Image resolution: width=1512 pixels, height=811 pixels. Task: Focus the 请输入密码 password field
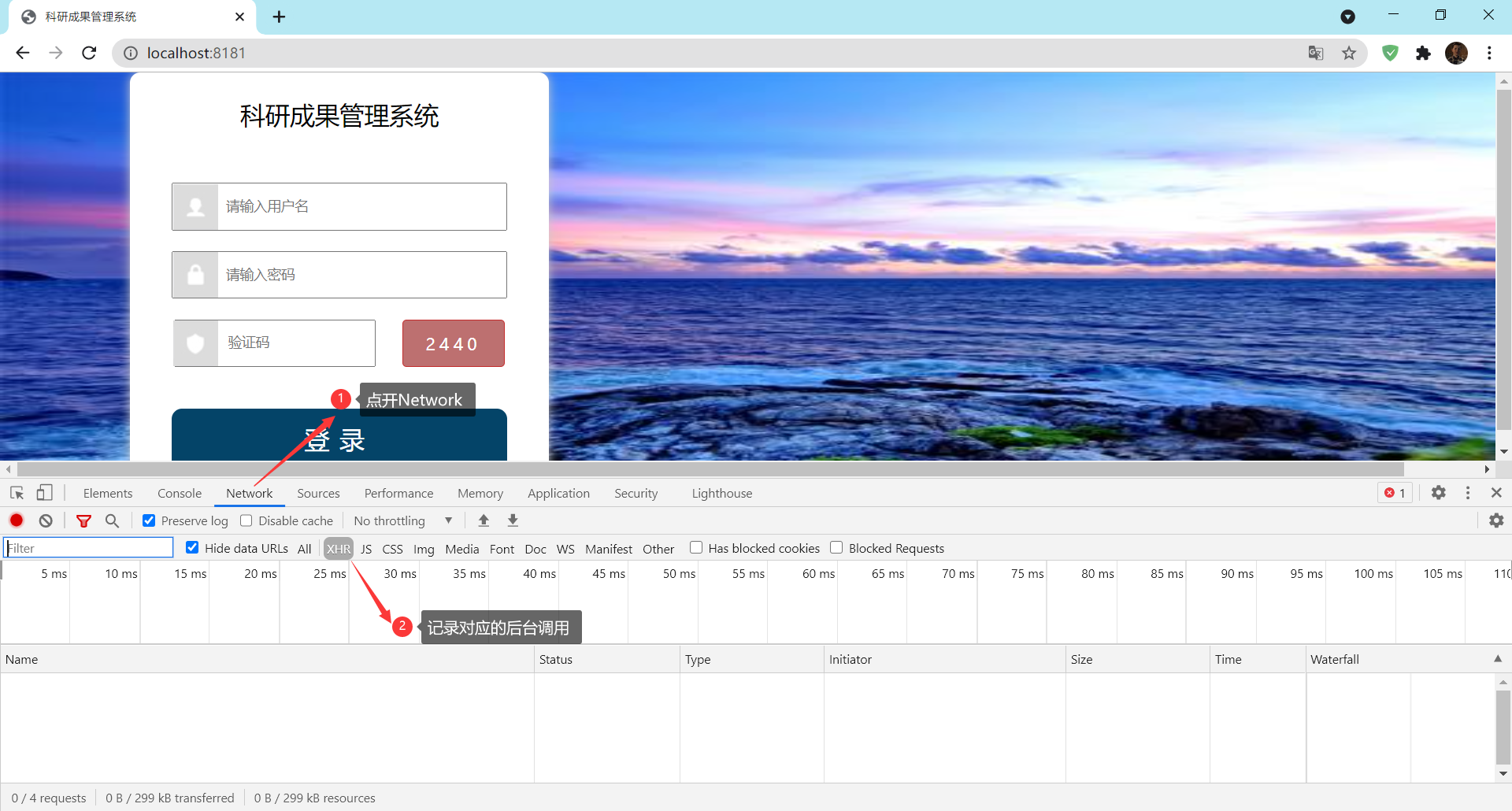(339, 275)
